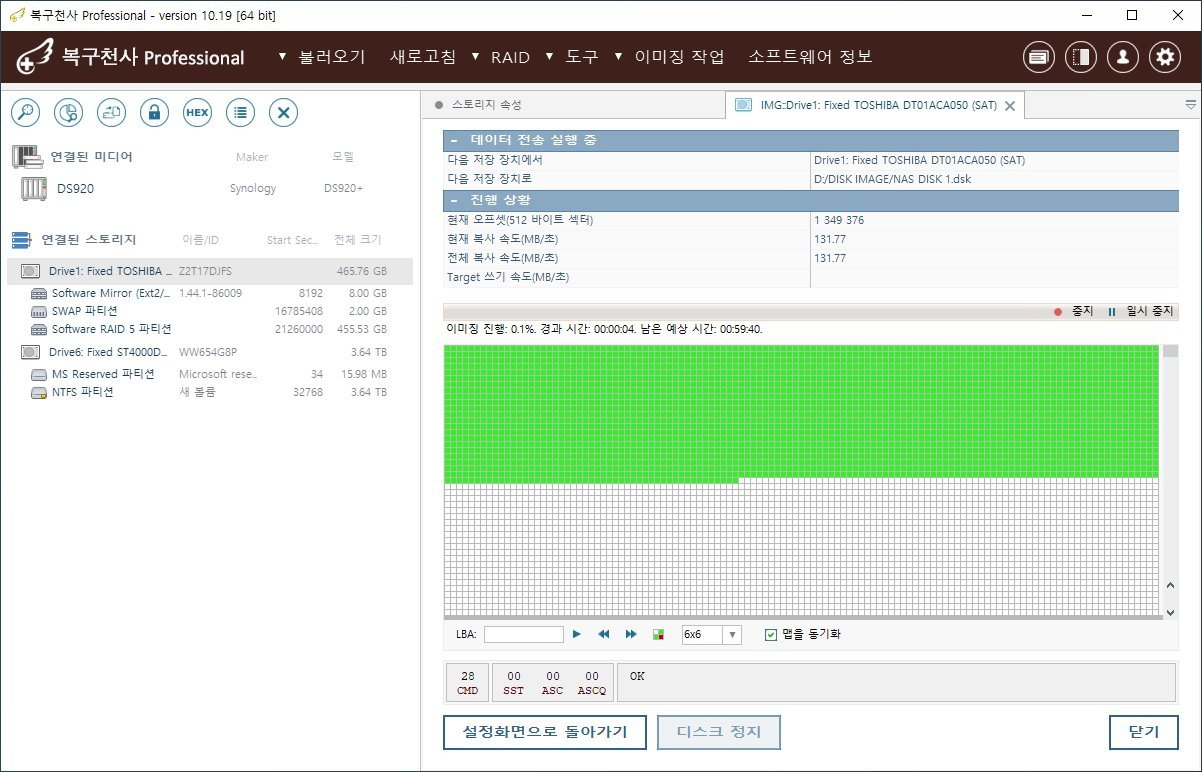Close the IMG::Drive1 tab with X

pos(1009,105)
